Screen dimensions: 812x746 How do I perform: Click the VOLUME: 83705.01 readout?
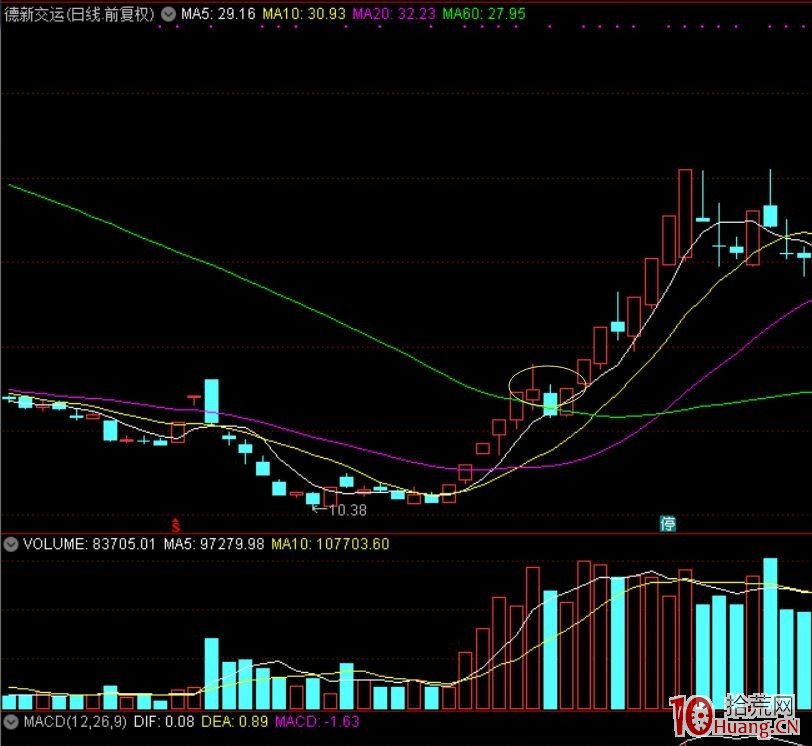(x=89, y=544)
